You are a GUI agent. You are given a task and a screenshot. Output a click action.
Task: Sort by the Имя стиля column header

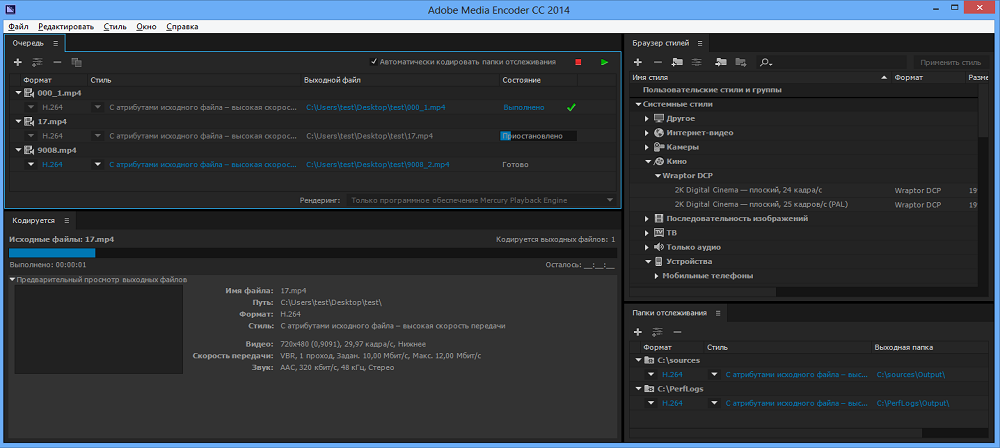pos(760,78)
